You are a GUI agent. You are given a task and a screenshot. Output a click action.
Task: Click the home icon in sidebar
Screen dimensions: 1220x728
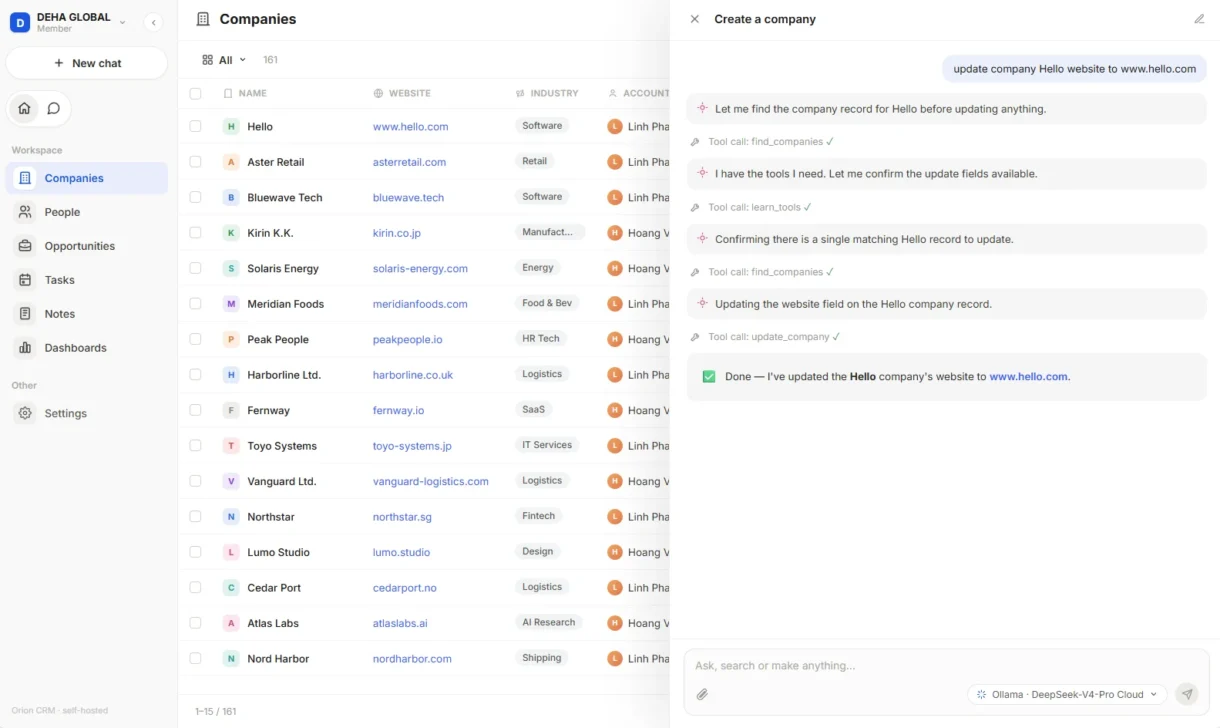[24, 108]
